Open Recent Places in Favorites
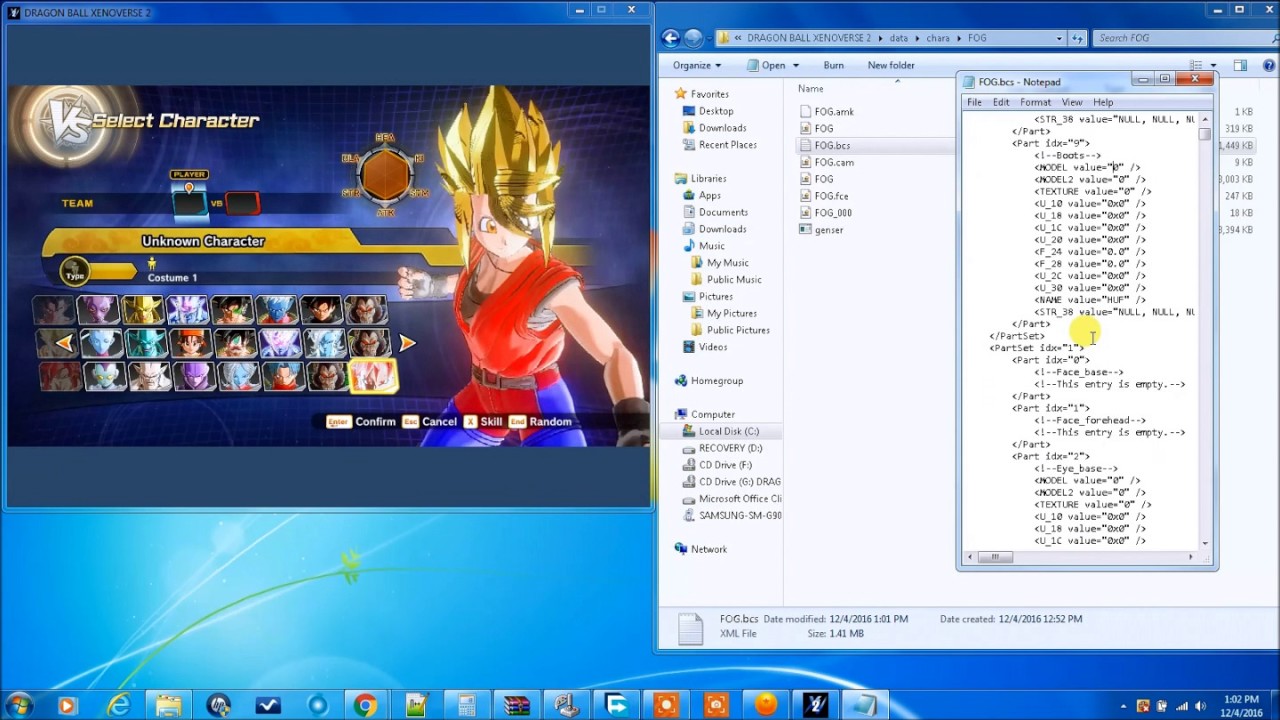Screen dimensions: 1280x720 tap(727, 145)
